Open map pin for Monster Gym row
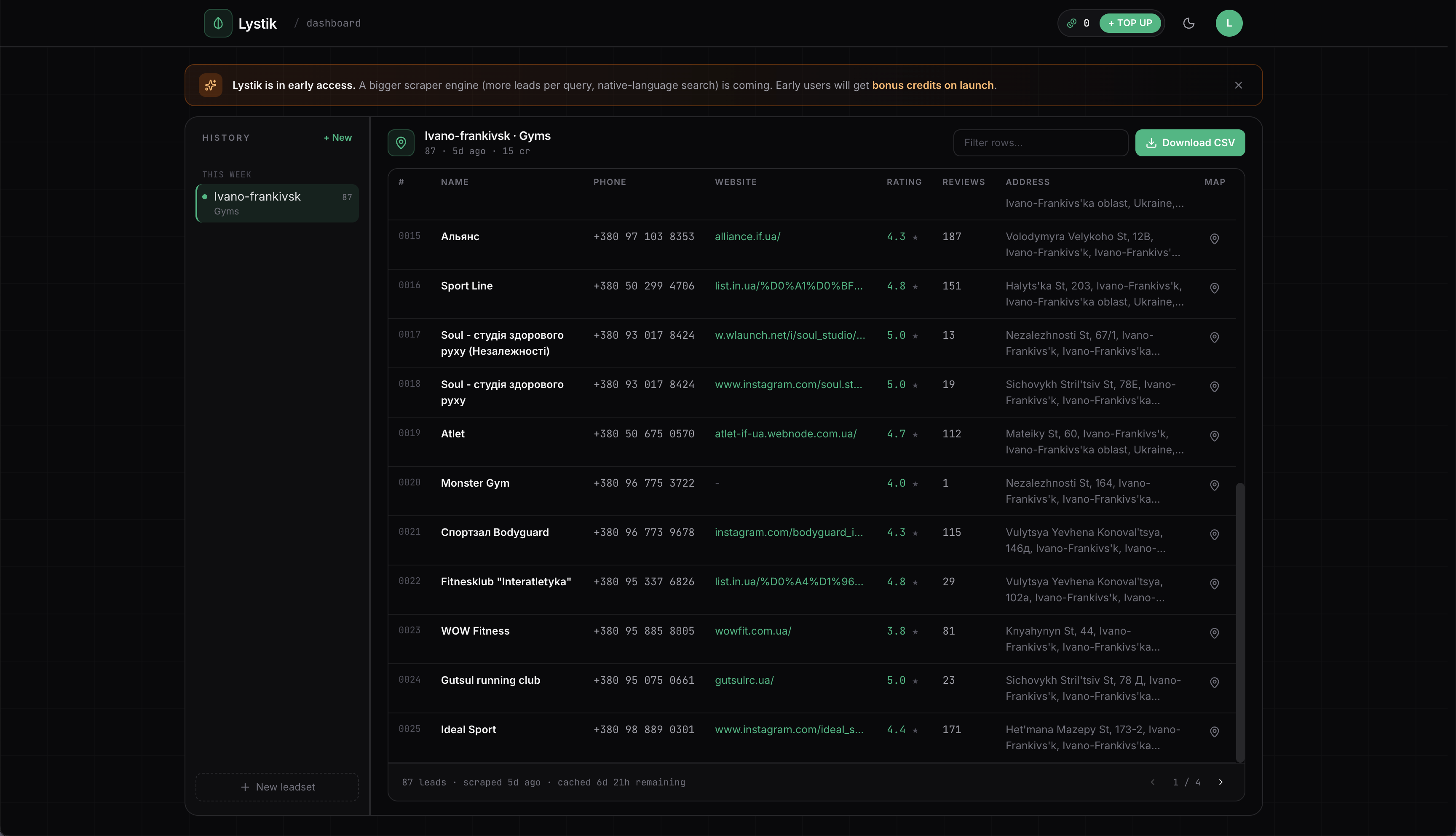The image size is (1456, 836). (1214, 486)
